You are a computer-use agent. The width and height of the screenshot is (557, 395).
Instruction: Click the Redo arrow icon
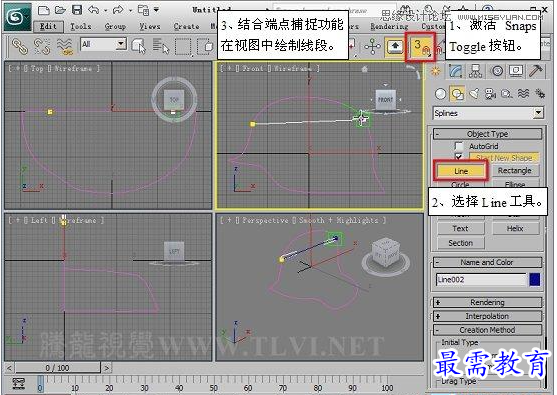pos(118,10)
